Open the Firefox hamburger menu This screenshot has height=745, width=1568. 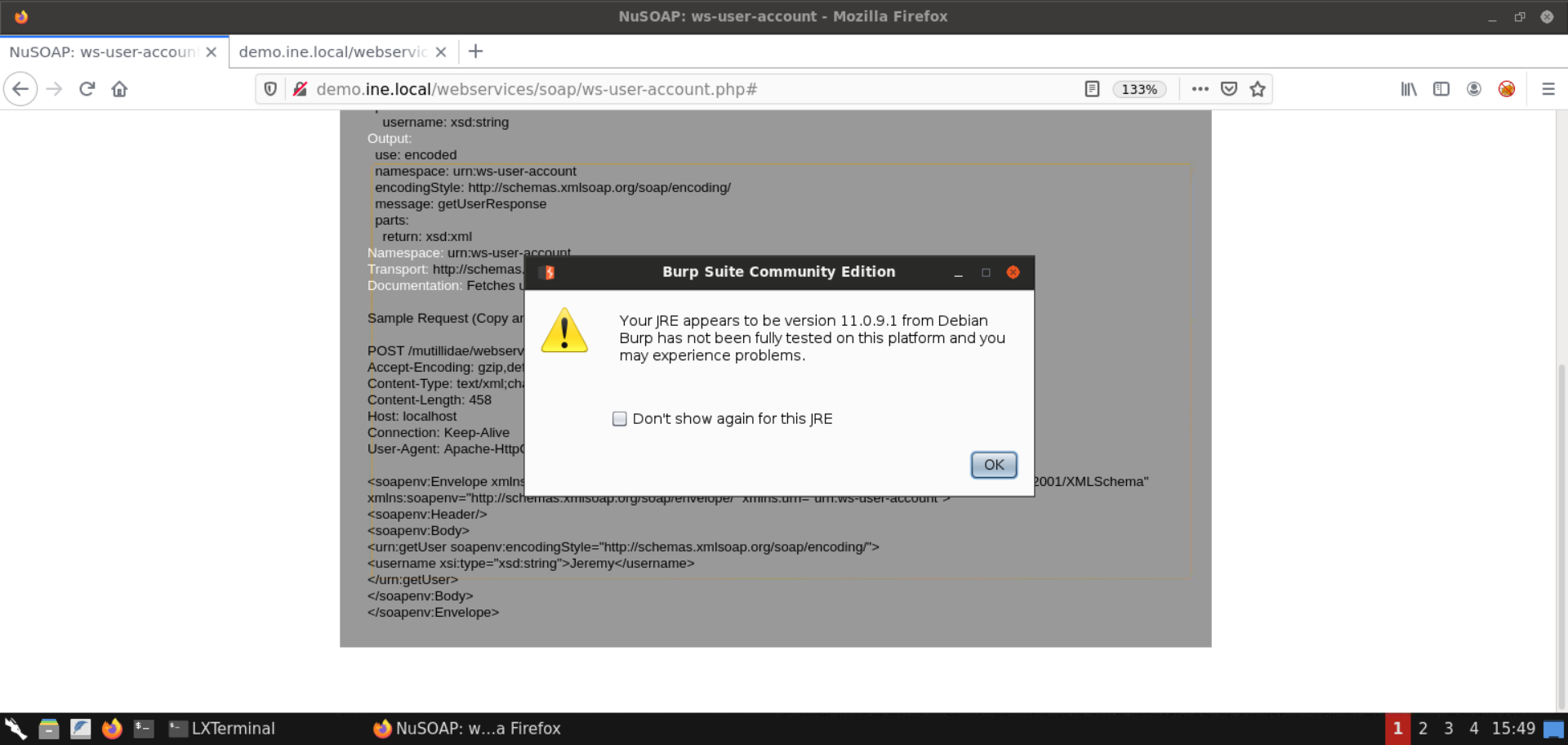point(1548,89)
